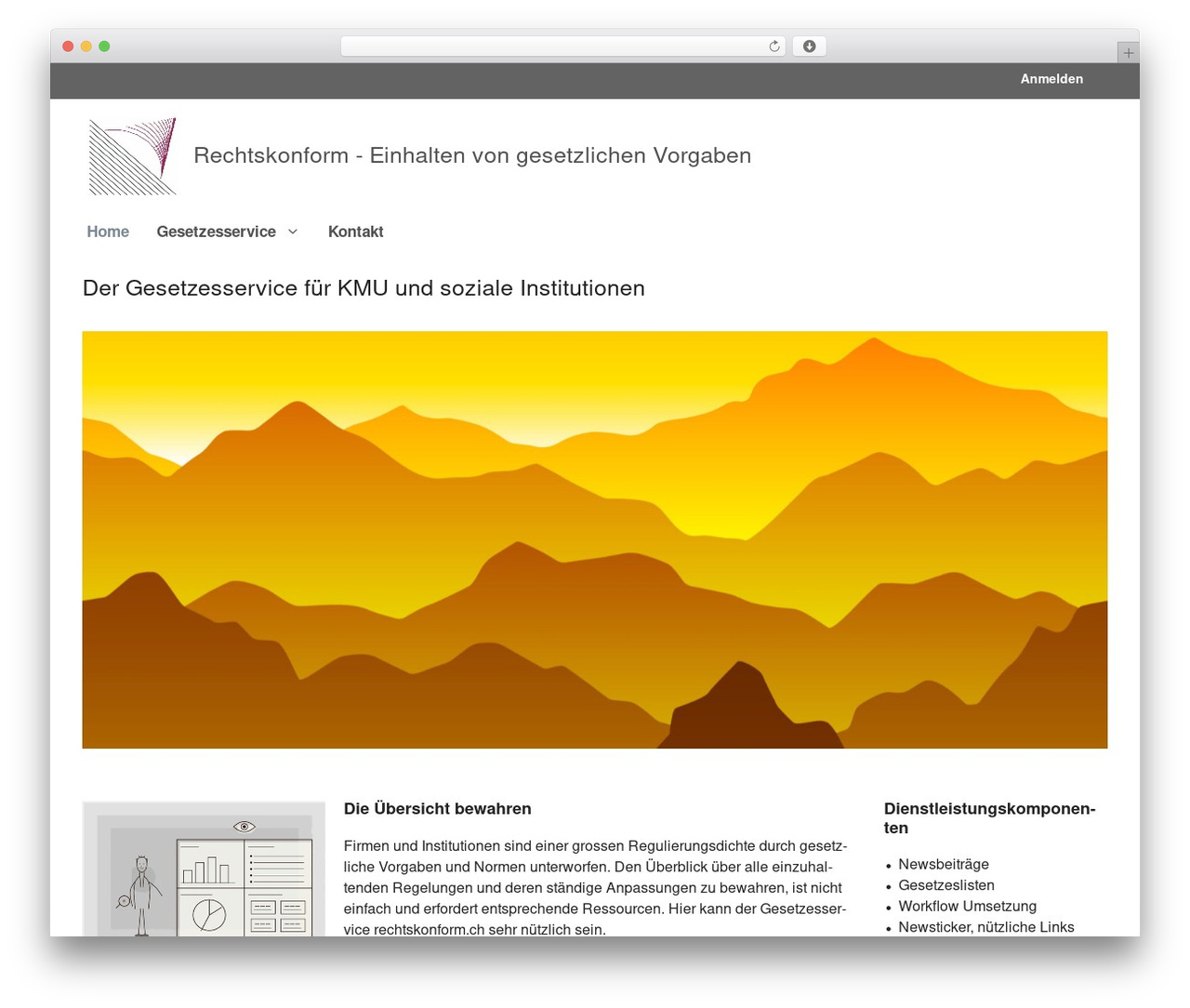Open the browser downloads button
This screenshot has width=1190, height=1008.
(809, 46)
